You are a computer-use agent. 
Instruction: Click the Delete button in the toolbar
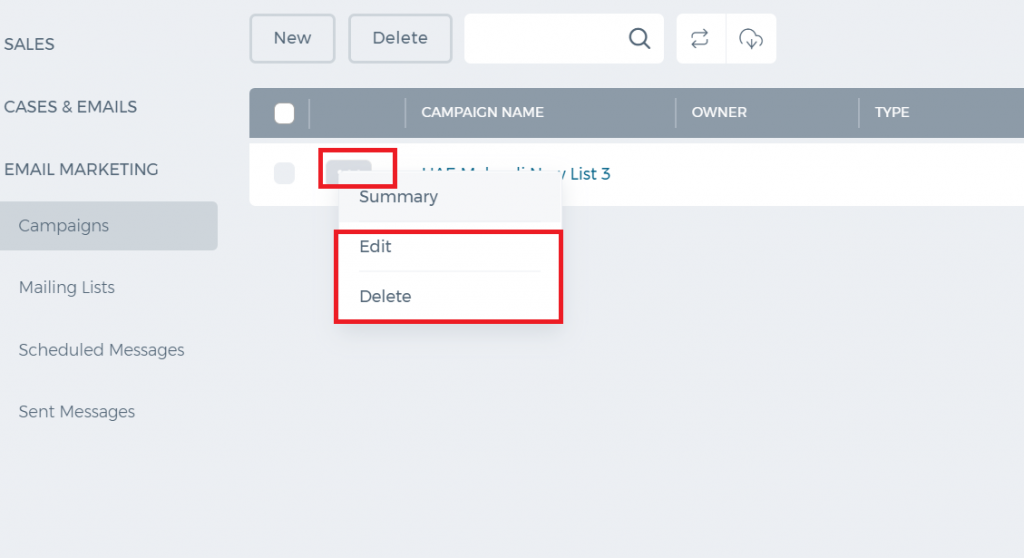(400, 39)
